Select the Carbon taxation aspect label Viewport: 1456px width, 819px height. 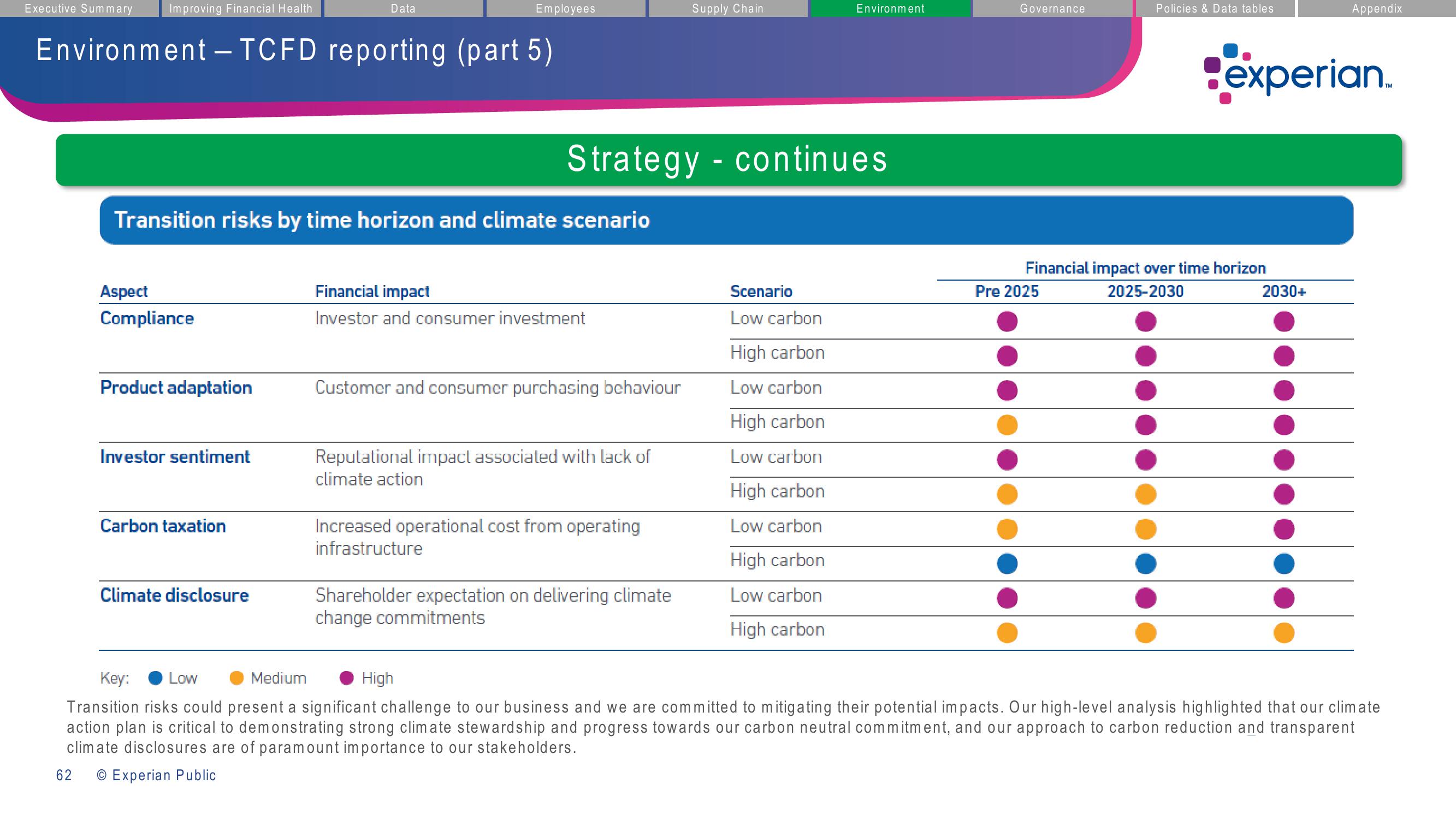163,526
